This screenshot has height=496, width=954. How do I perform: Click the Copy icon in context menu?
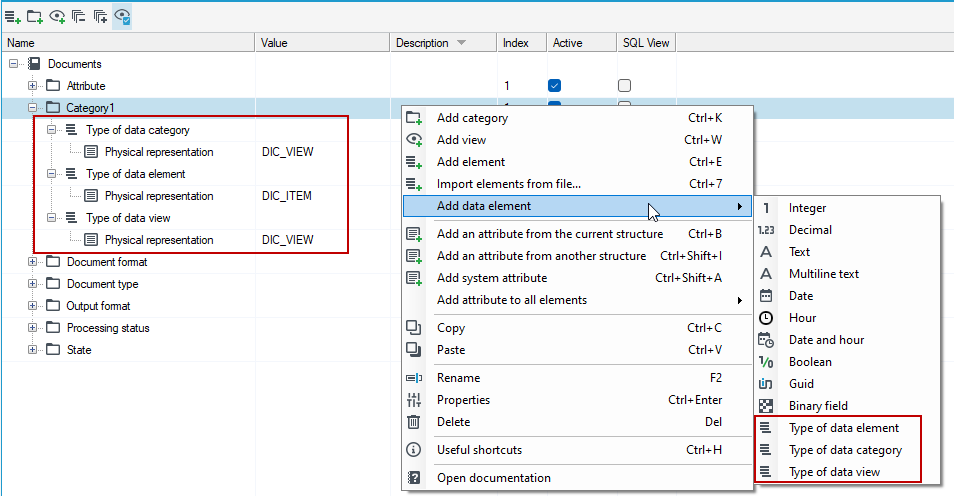[413, 327]
